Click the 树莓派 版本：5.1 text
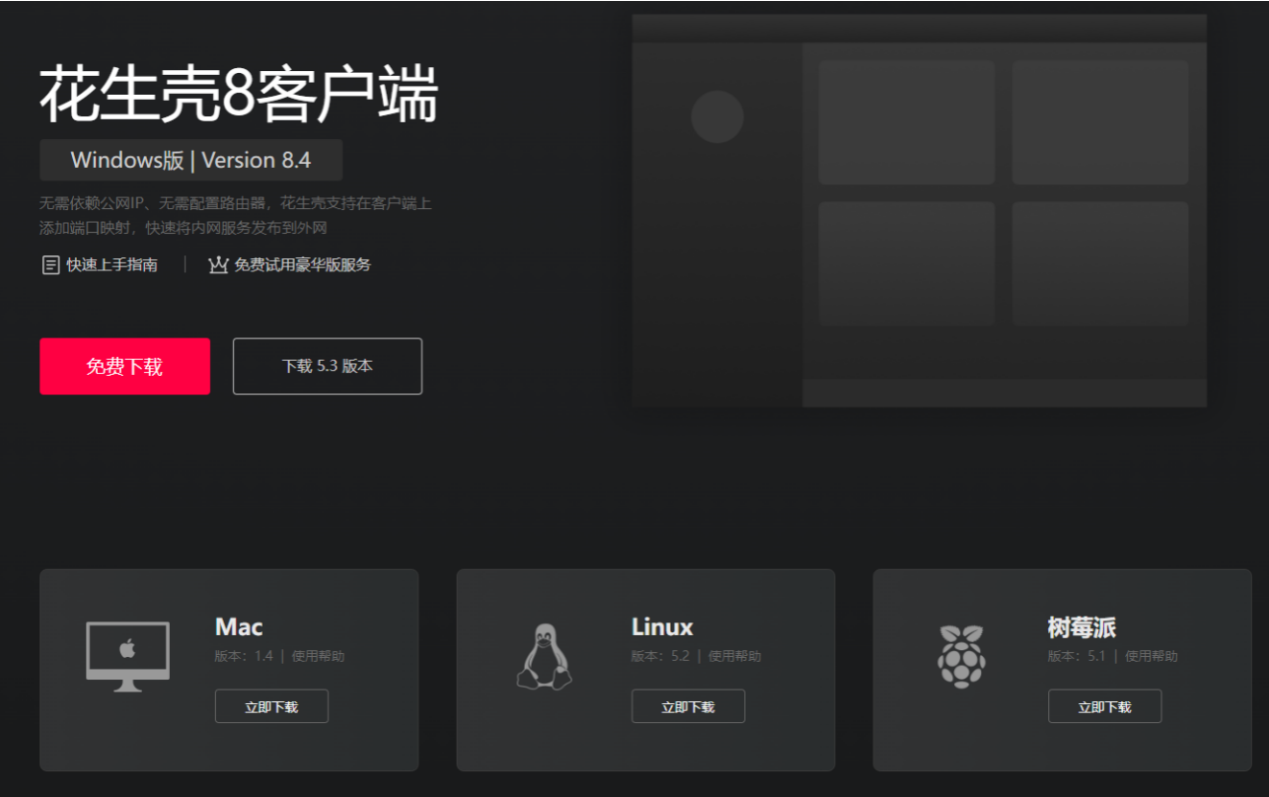 (x=1077, y=657)
